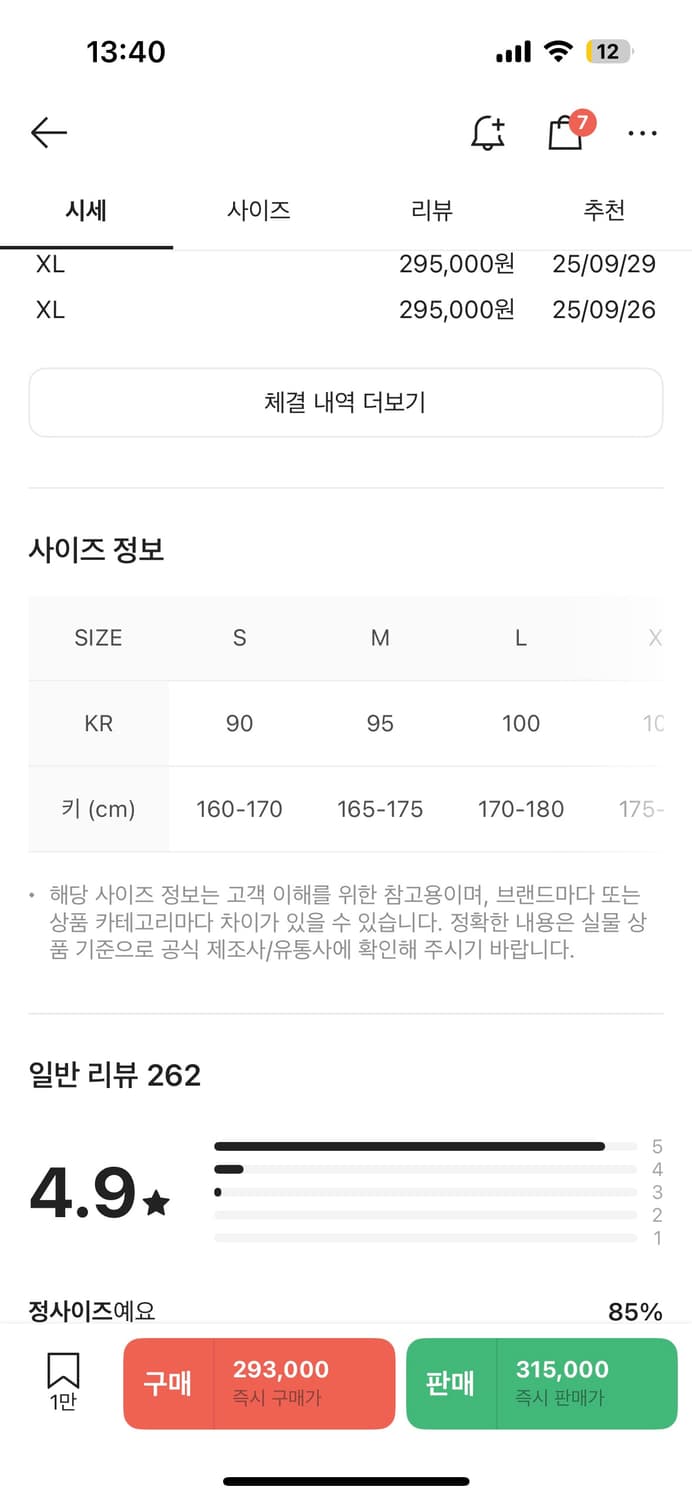Screen dimensions: 692x1500
Task: Go to the 추천 tab
Action: coord(604,211)
